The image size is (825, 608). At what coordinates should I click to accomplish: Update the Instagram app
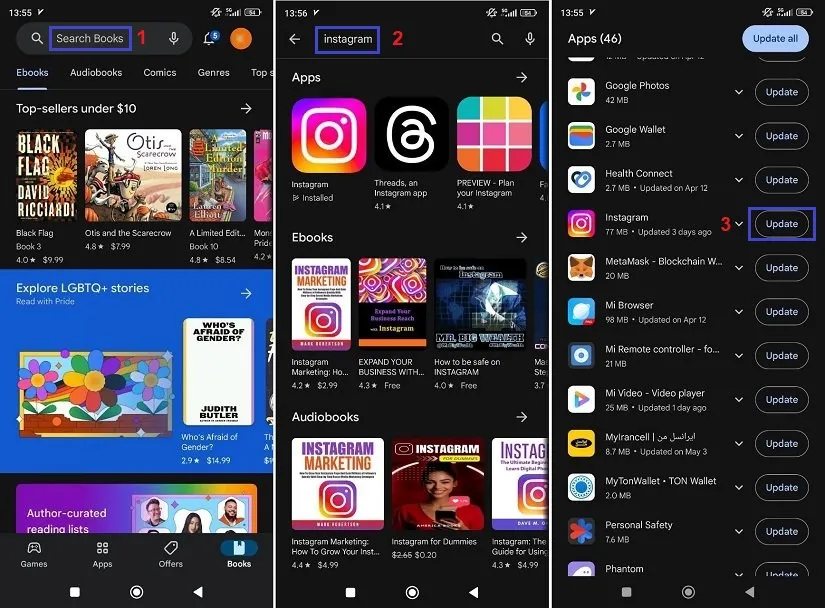pos(782,224)
